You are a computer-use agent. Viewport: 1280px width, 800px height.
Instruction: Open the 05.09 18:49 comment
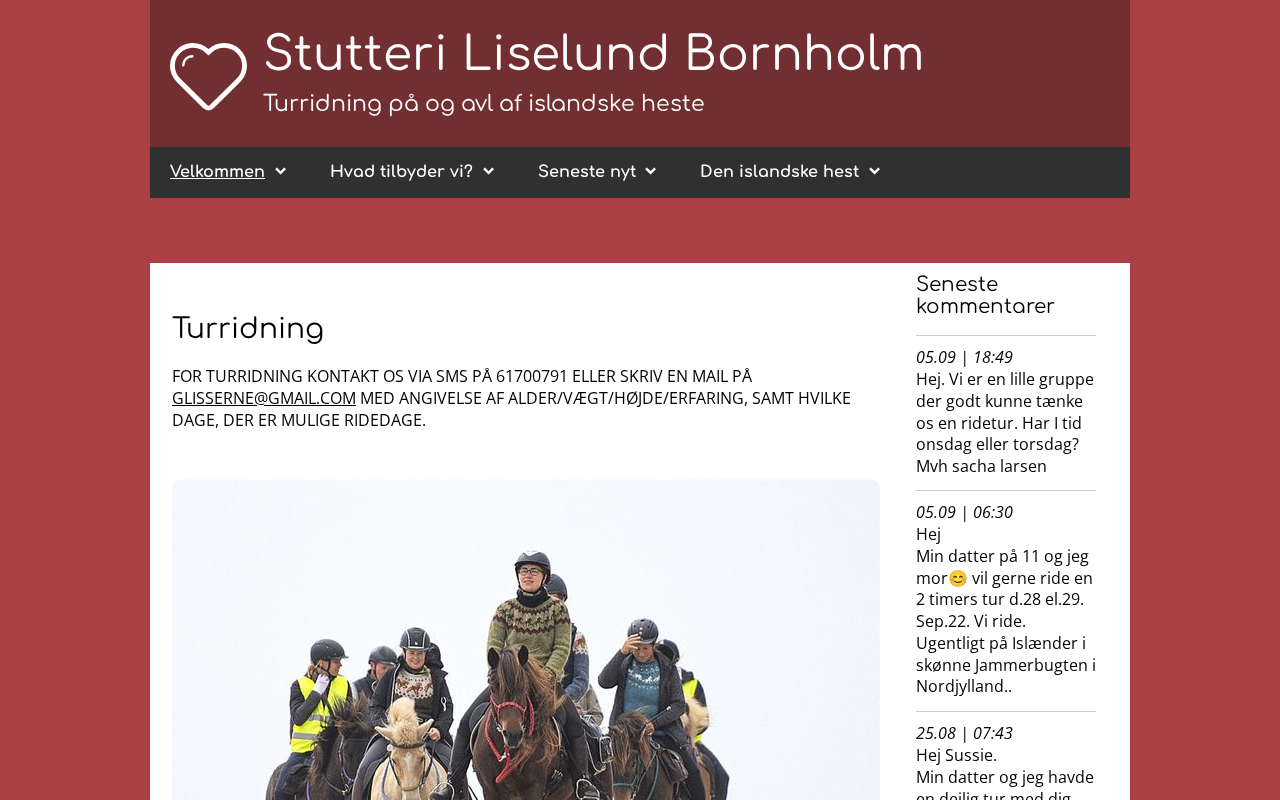coord(964,357)
